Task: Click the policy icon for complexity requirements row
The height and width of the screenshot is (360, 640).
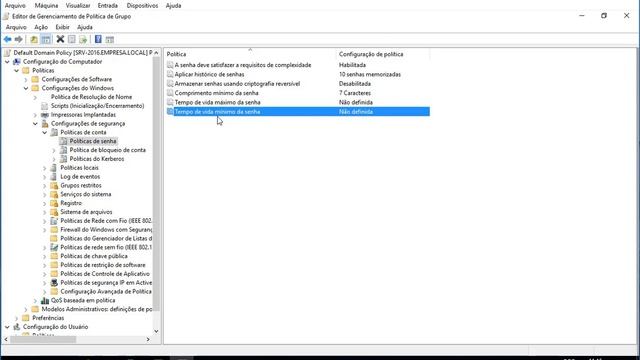Action: (170, 65)
